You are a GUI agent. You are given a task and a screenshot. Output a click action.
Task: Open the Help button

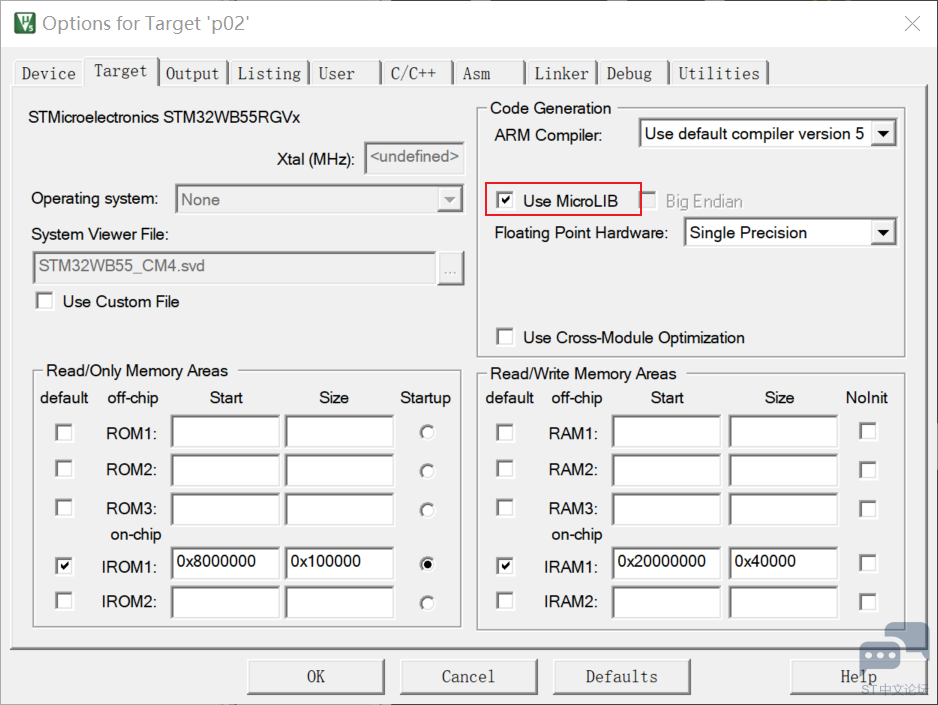click(858, 677)
